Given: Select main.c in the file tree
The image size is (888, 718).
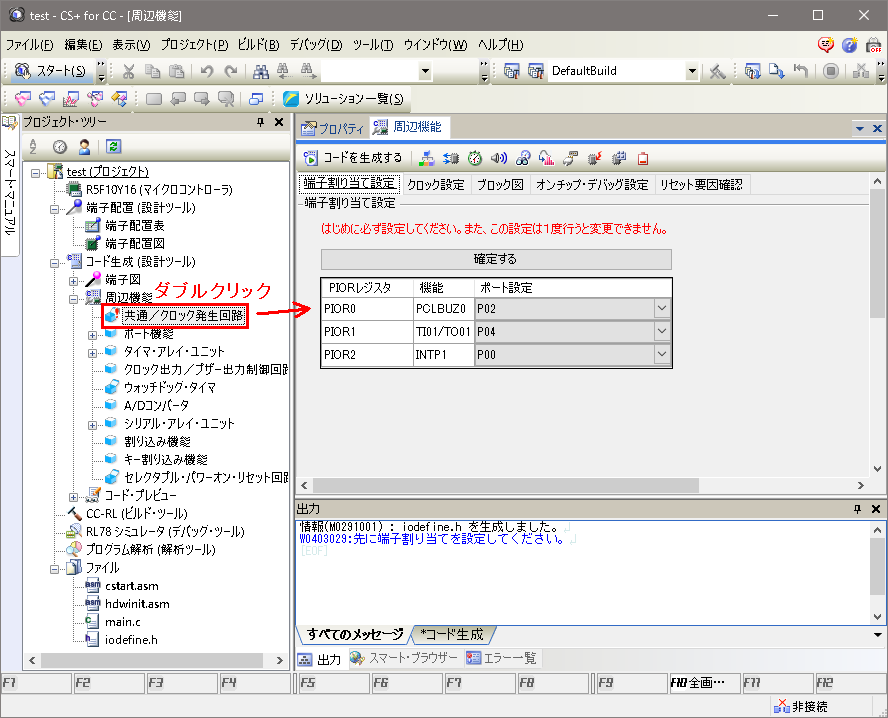Looking at the screenshot, I should [123, 622].
